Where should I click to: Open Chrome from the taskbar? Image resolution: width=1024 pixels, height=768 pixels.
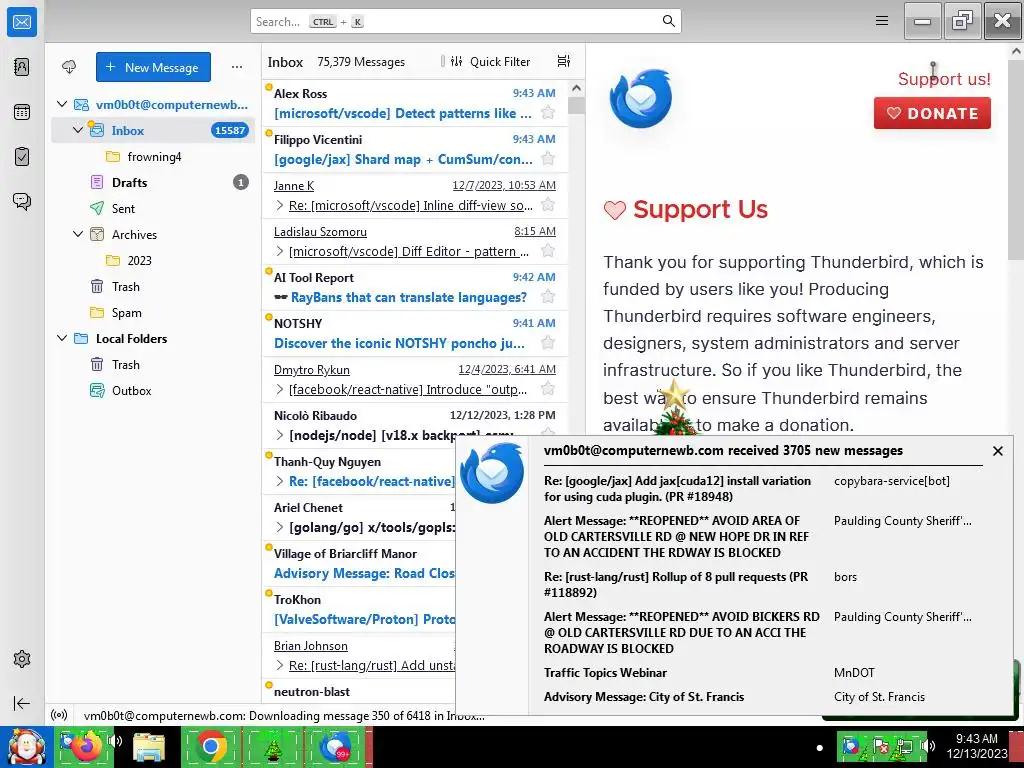pos(211,747)
